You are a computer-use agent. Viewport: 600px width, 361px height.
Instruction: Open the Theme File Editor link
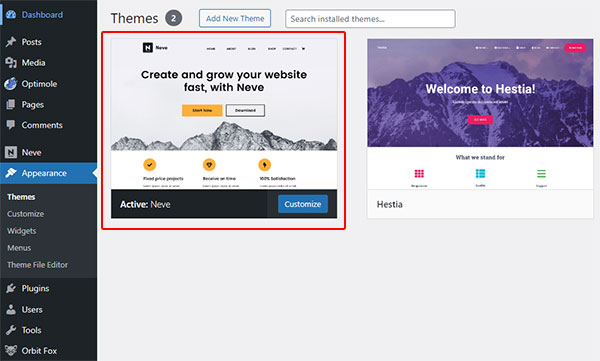click(38, 265)
